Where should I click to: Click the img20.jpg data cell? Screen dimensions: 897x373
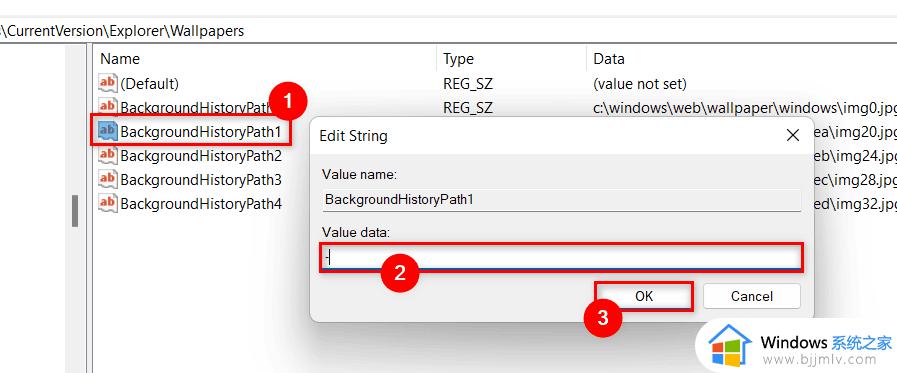click(855, 132)
